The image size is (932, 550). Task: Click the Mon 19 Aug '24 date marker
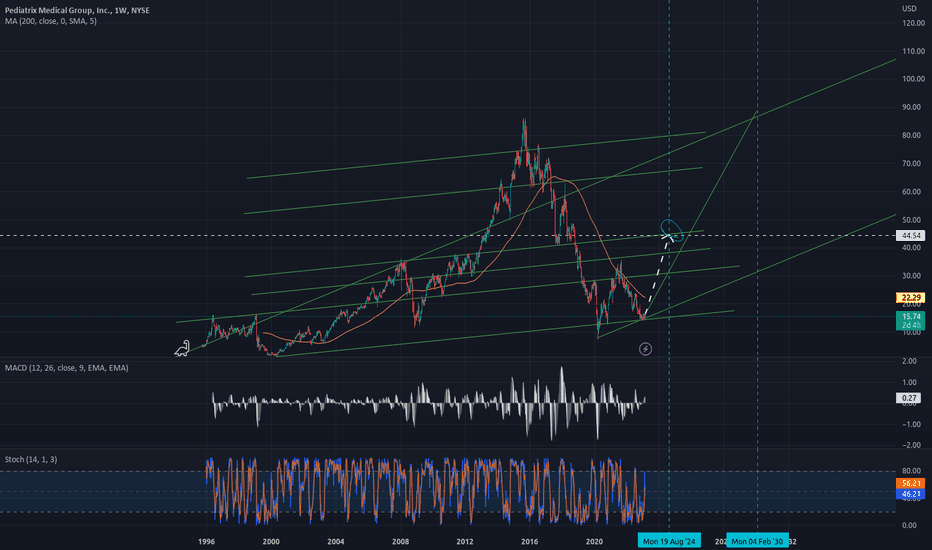[x=669, y=541]
